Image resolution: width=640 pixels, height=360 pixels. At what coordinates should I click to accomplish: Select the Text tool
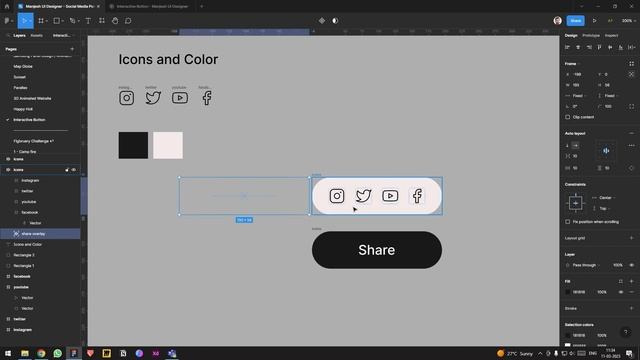click(x=88, y=21)
